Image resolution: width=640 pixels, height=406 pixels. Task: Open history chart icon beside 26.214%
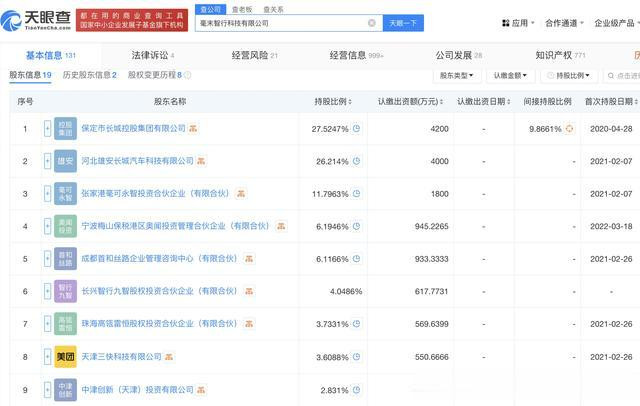pos(356,161)
